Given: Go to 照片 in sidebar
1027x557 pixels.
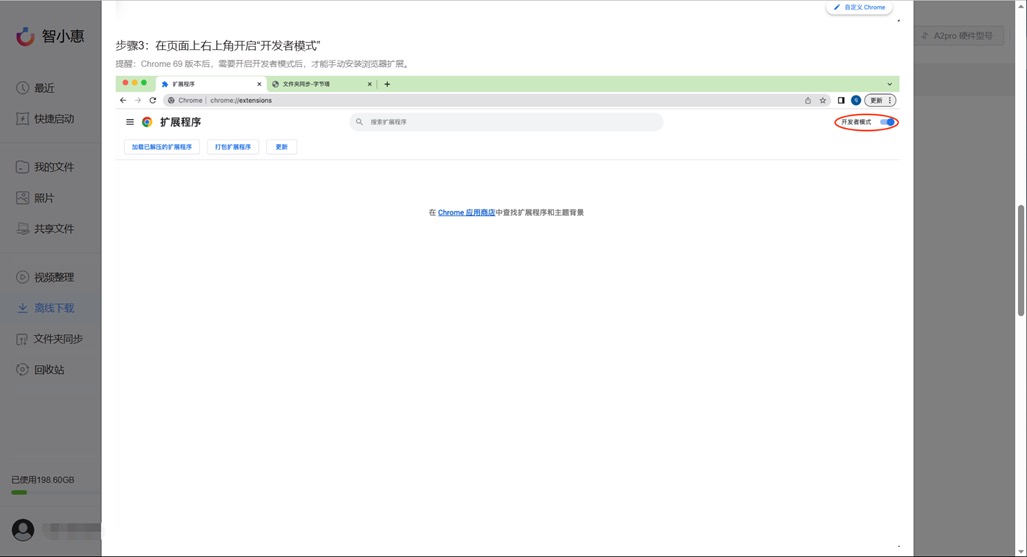Looking at the screenshot, I should click(44, 198).
